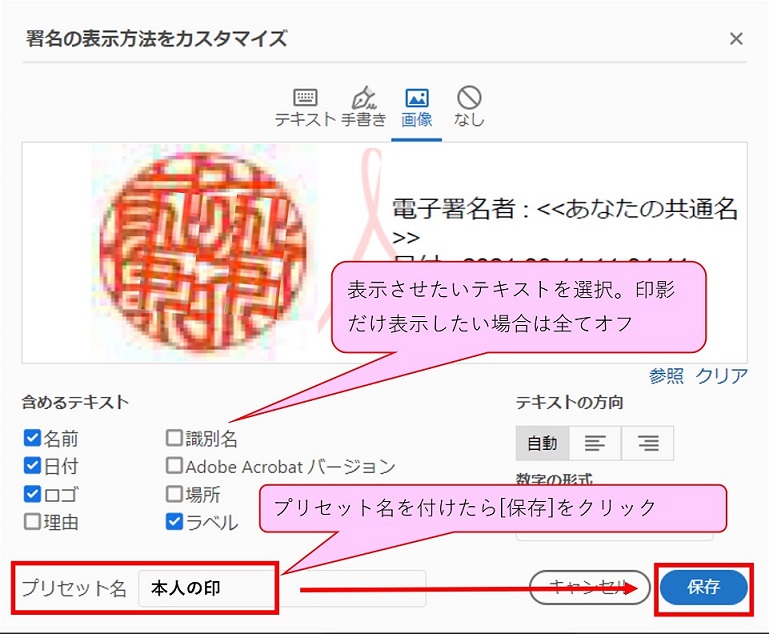Select the 手書き pen signature option
This screenshot has height=634, width=769.
pyautogui.click(x=364, y=107)
